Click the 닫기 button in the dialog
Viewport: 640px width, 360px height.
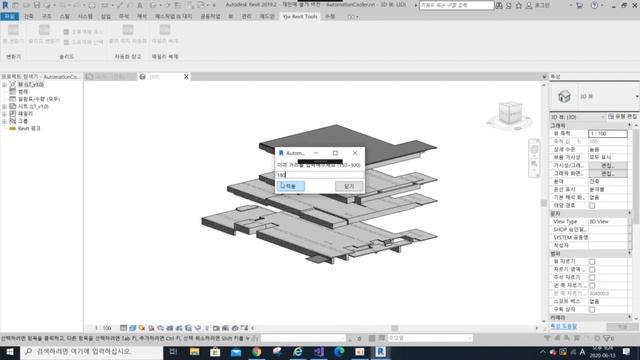(x=349, y=187)
